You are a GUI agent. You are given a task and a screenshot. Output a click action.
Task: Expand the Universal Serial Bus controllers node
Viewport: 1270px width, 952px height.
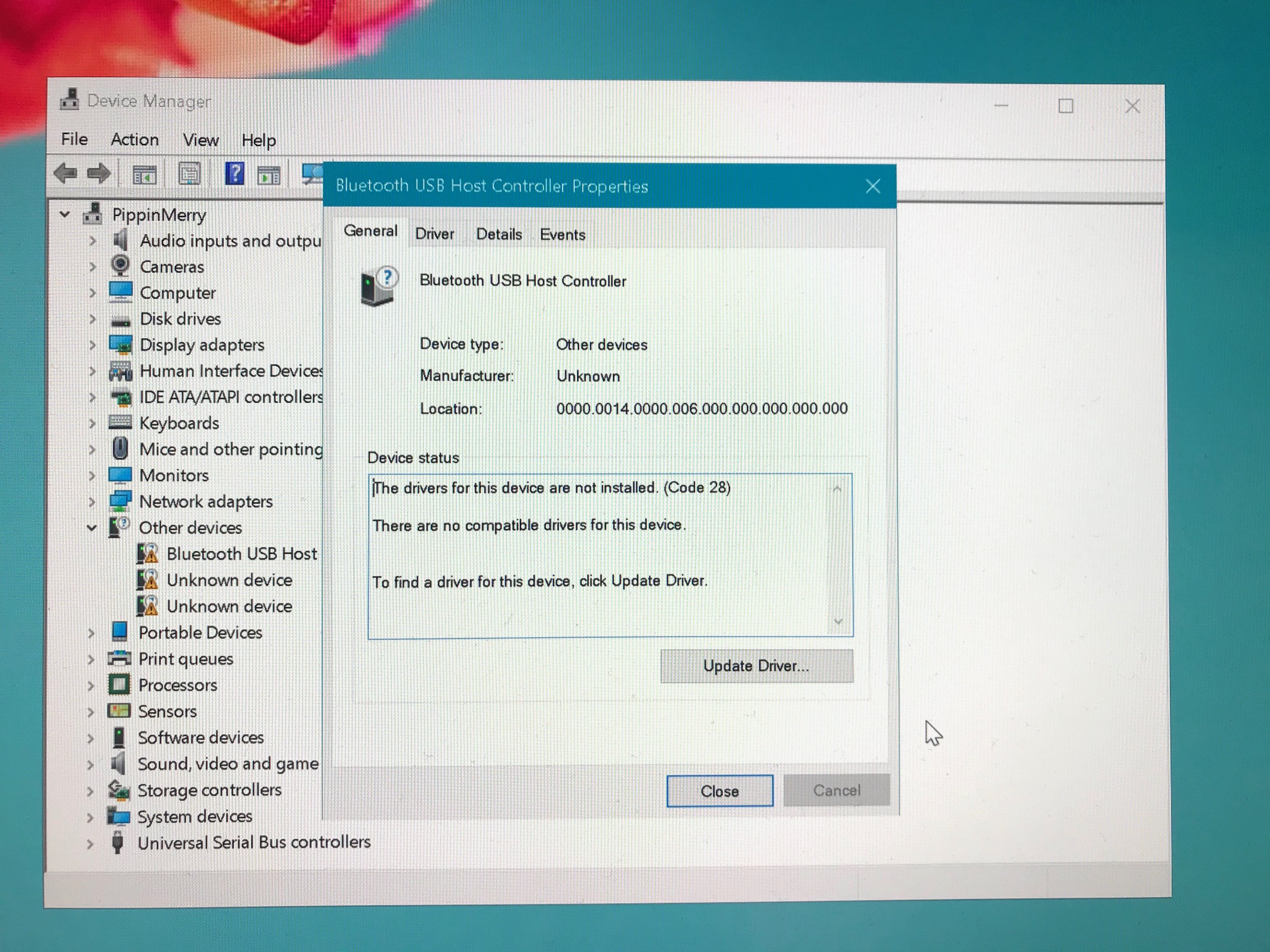point(90,844)
